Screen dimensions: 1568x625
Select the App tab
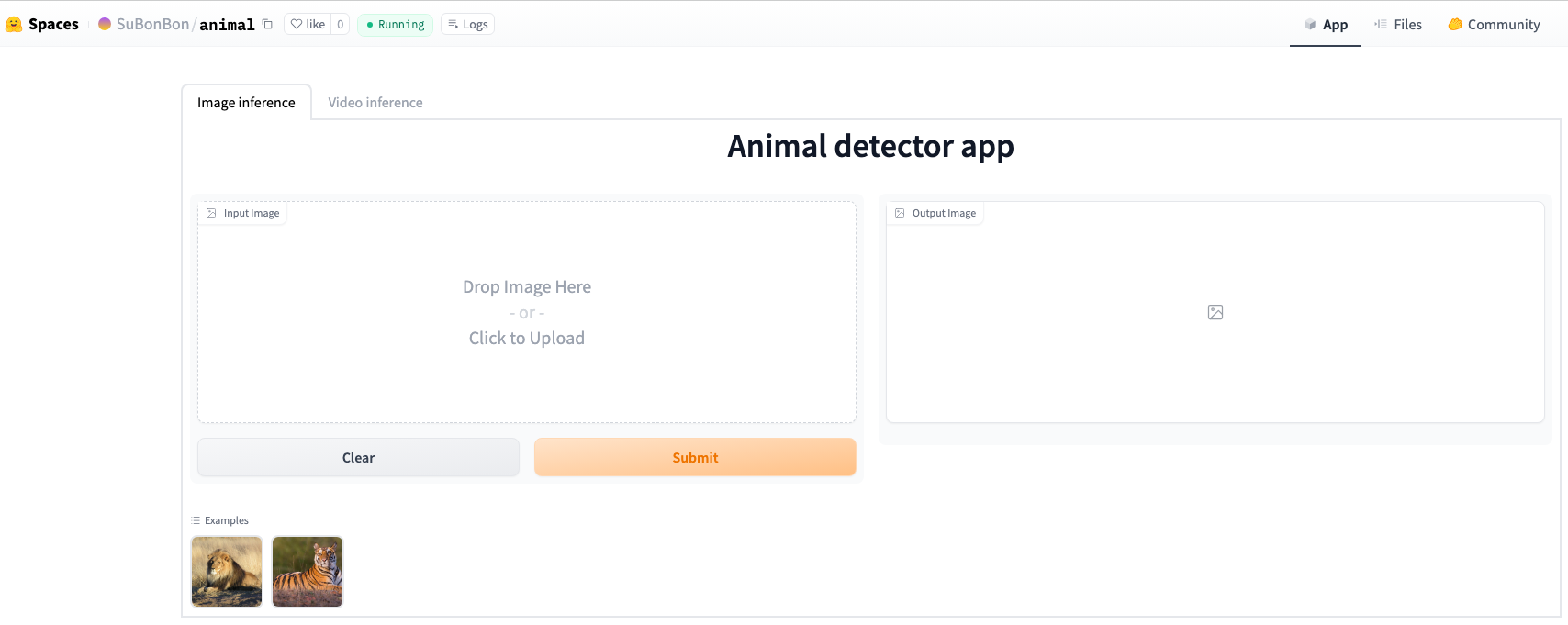1325,25
